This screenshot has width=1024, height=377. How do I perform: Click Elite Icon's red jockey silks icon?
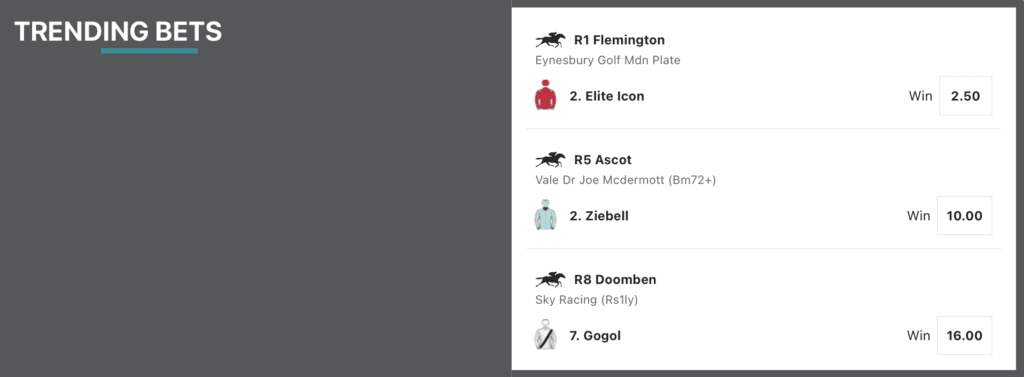pos(545,95)
